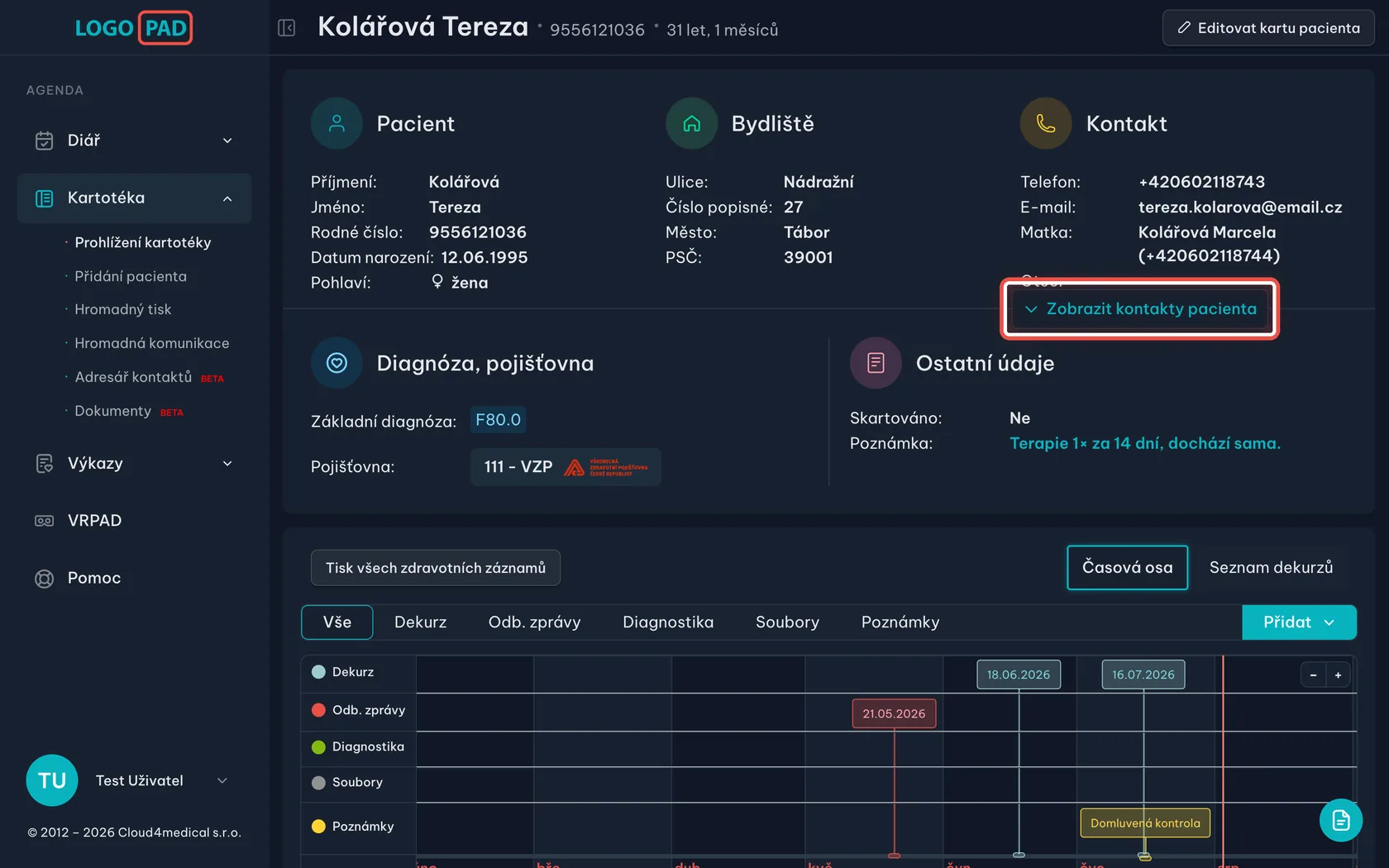This screenshot has width=1389, height=868.
Task: Open Přidání pacienta
Action: (131, 276)
